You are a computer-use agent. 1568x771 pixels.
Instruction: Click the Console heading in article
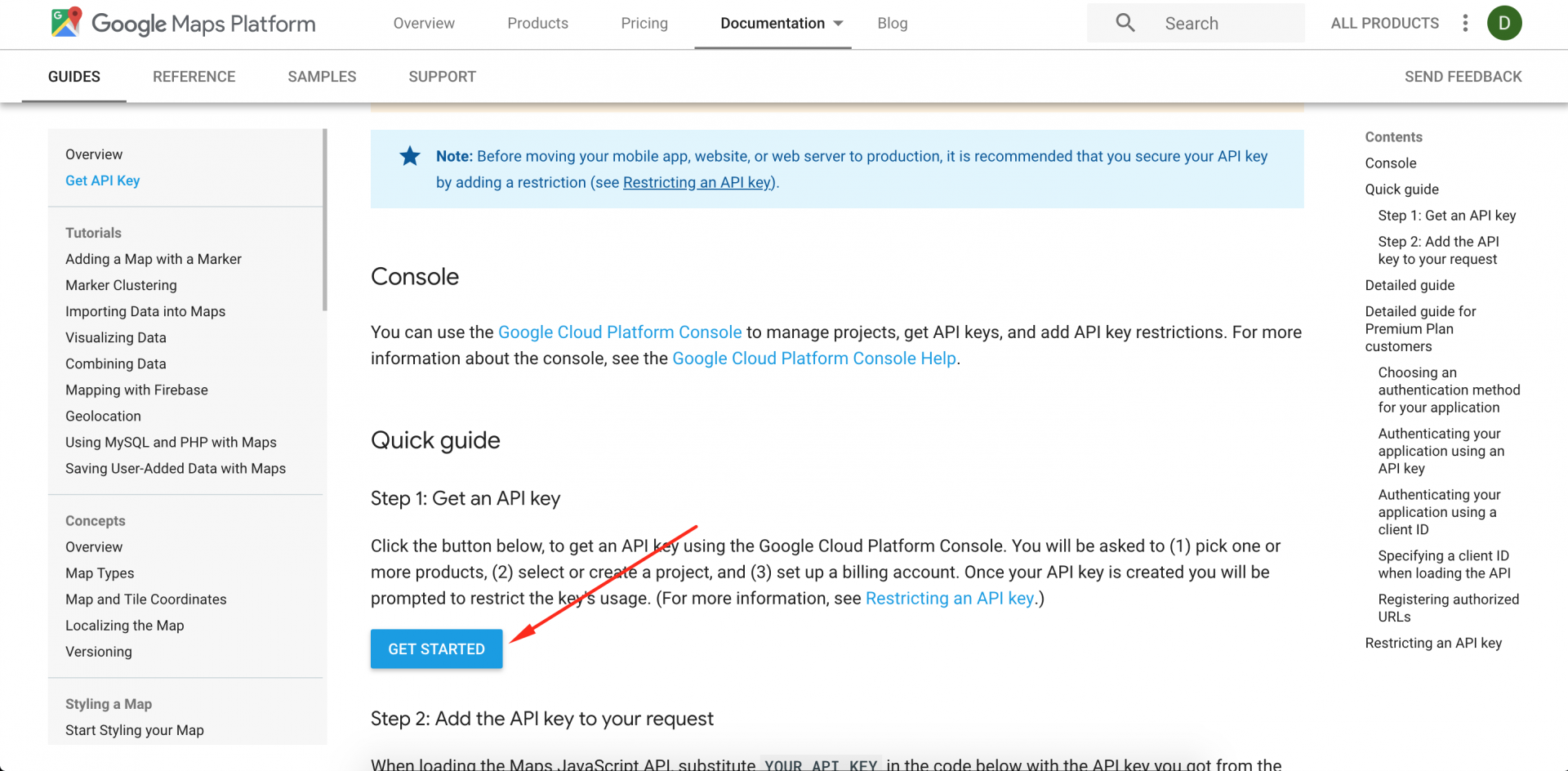(415, 276)
